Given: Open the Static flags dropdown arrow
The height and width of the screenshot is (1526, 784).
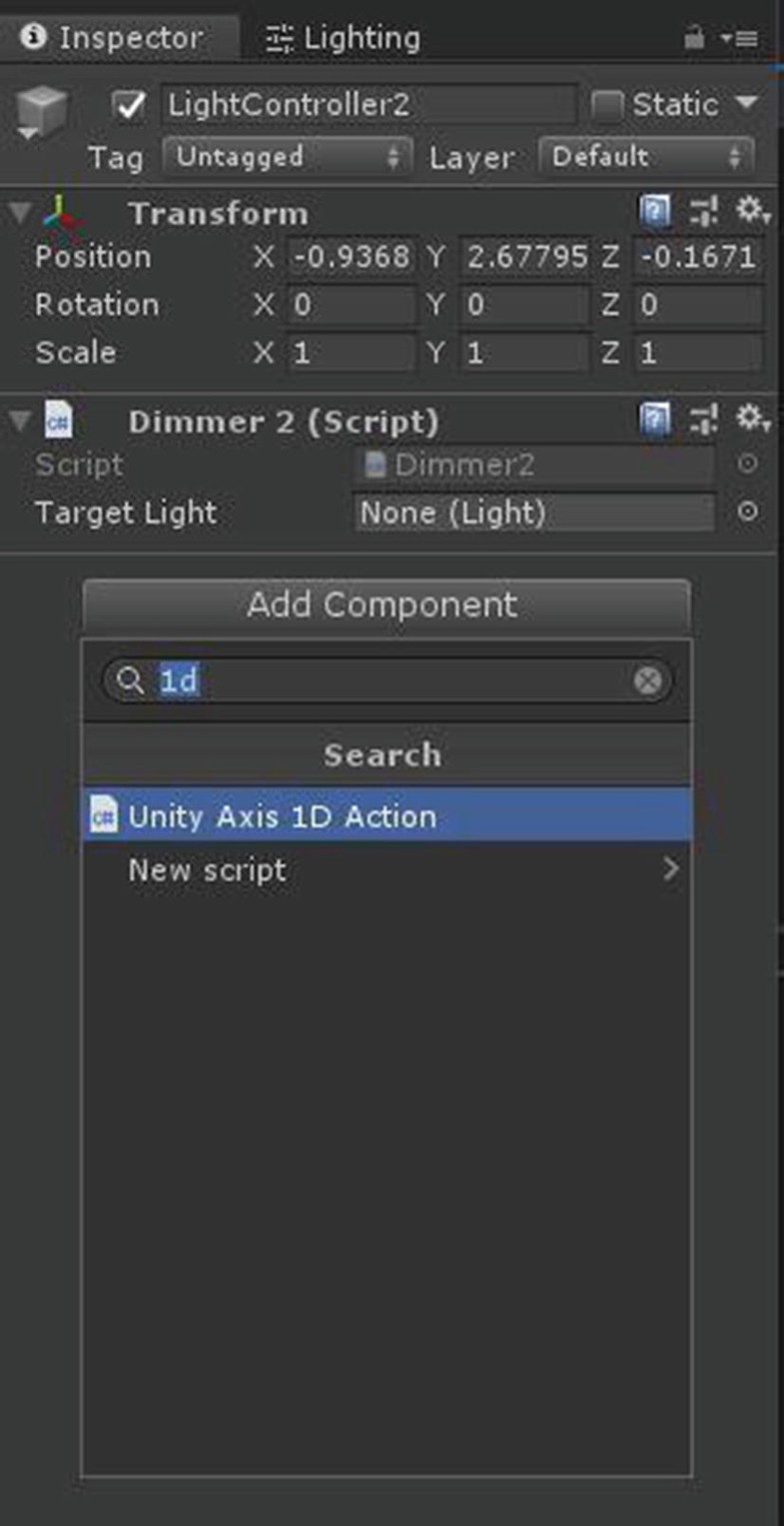Looking at the screenshot, I should pyautogui.click(x=746, y=103).
